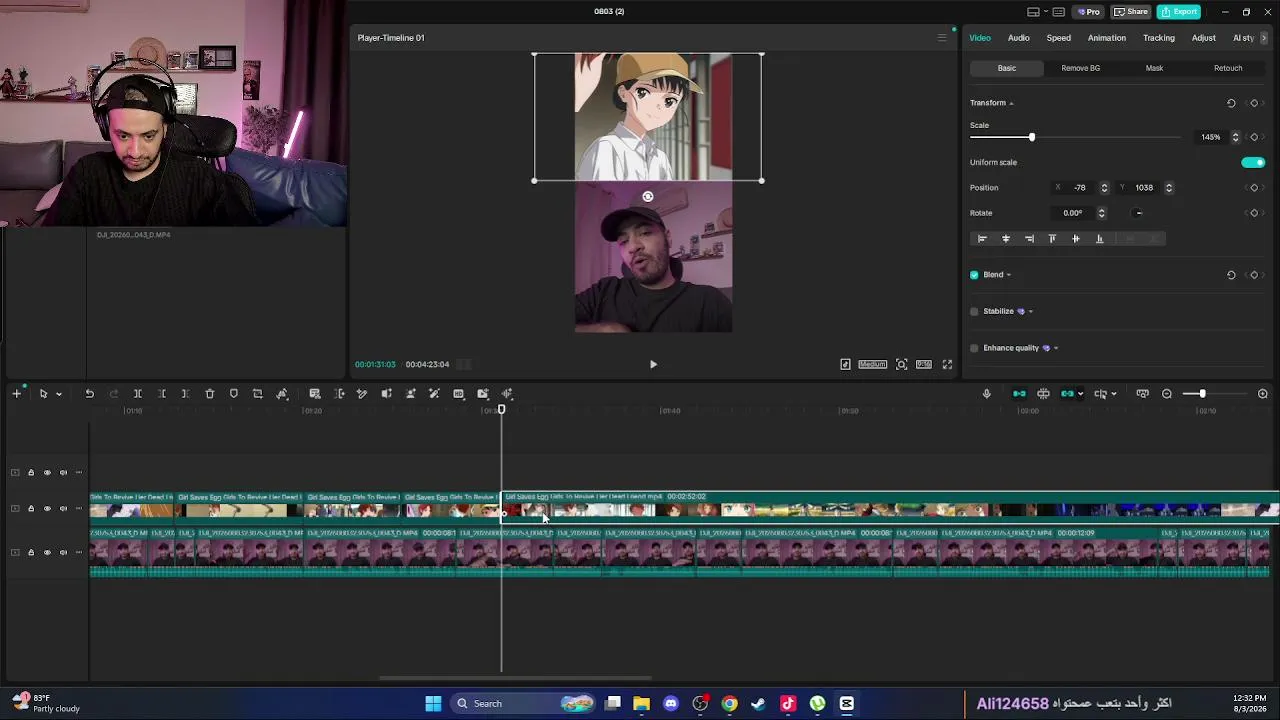Open the linkage dropdown arrow in timeline toolbar
This screenshot has height=720, width=1280.
coord(1080,394)
